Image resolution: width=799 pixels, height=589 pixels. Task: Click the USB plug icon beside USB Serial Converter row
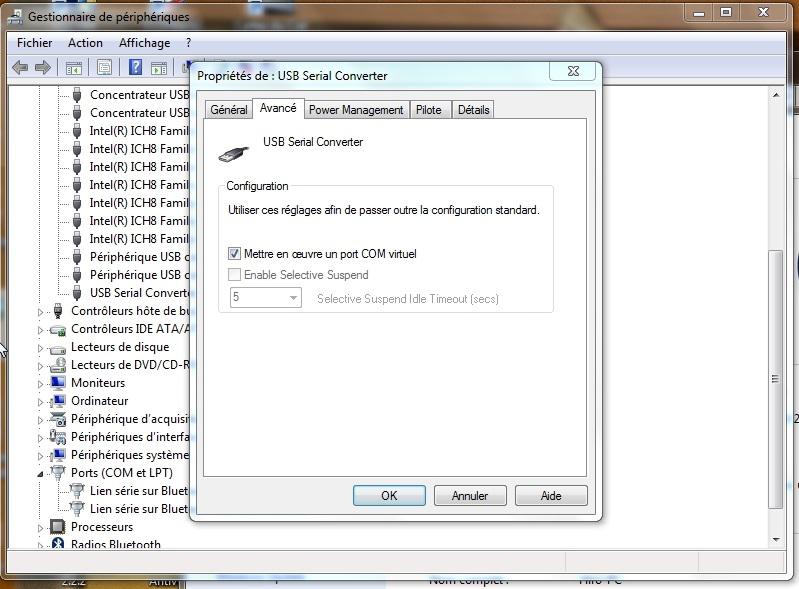point(77,293)
